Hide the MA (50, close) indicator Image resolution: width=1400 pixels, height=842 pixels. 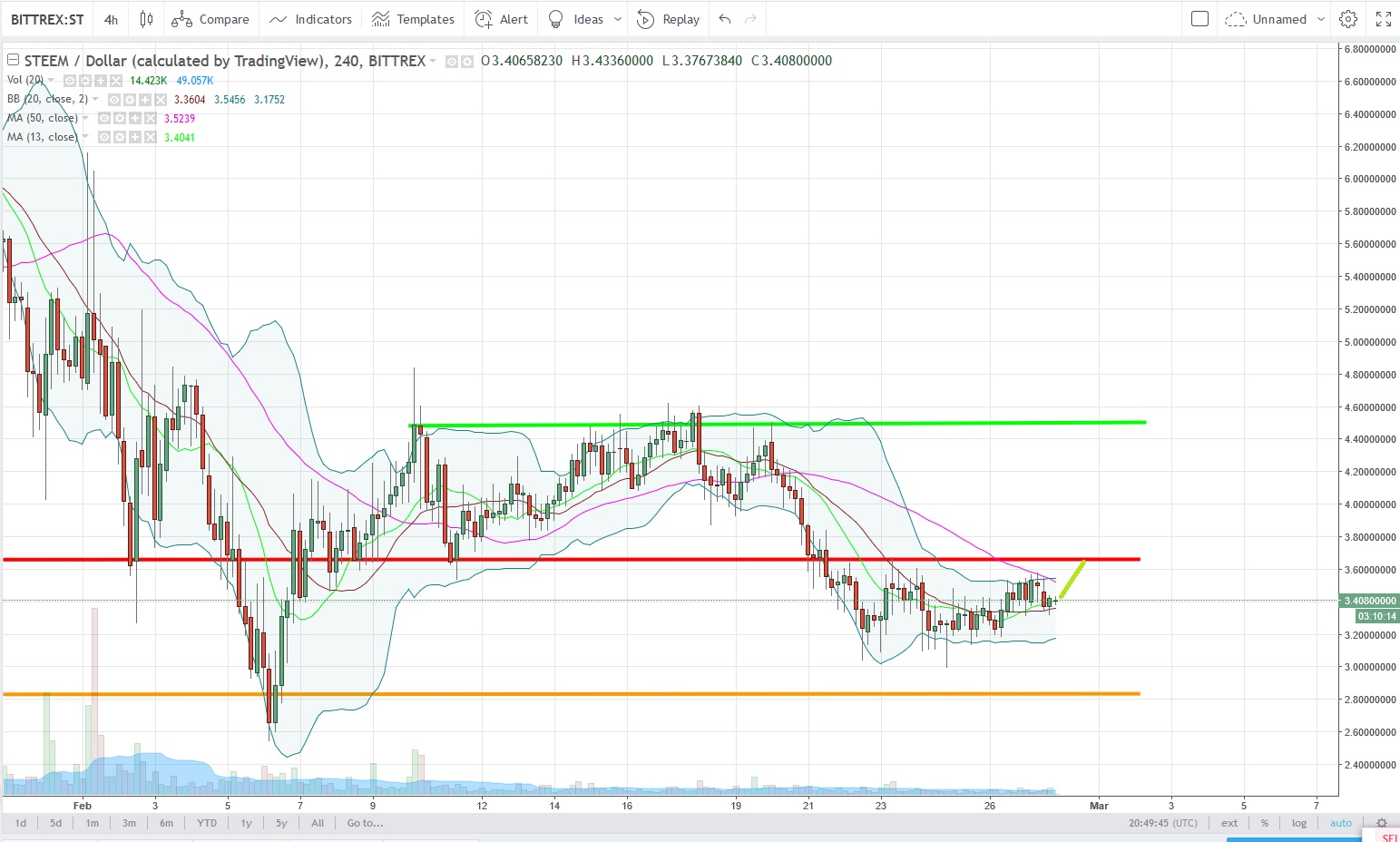coord(104,119)
